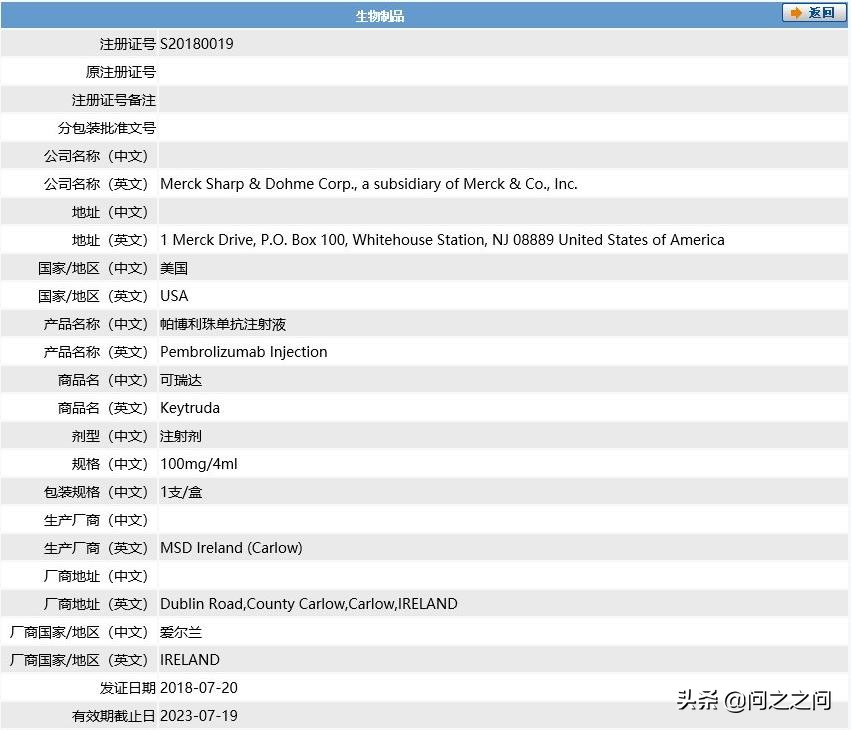Screen dimensions: 851x730
Task: Select the 100mg/4ml specification value
Action: (198, 463)
